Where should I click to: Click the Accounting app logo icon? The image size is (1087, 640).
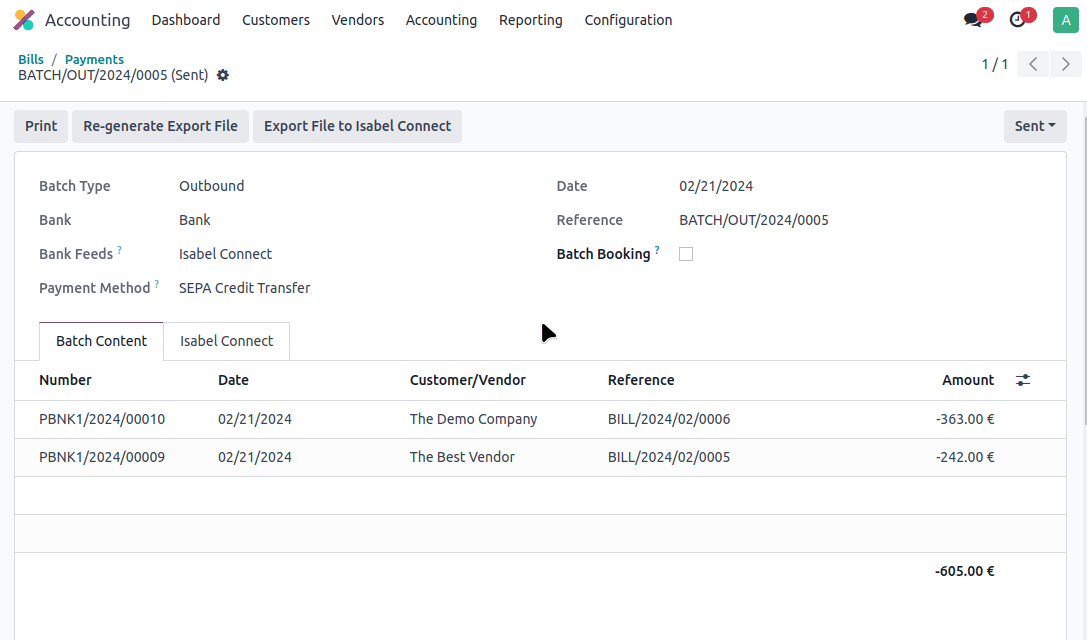pos(23,20)
